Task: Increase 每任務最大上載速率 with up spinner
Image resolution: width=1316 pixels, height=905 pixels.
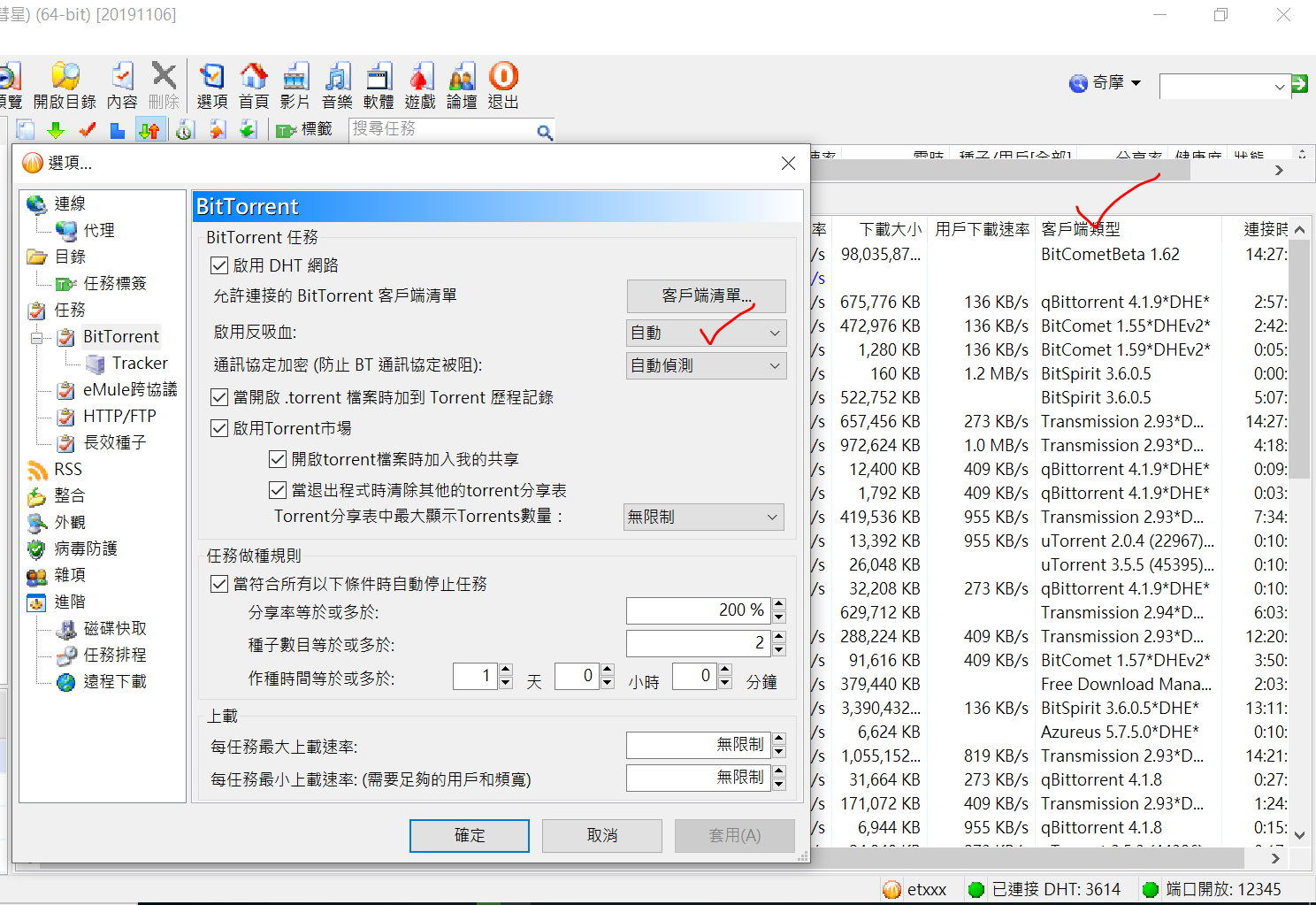Action: [779, 739]
